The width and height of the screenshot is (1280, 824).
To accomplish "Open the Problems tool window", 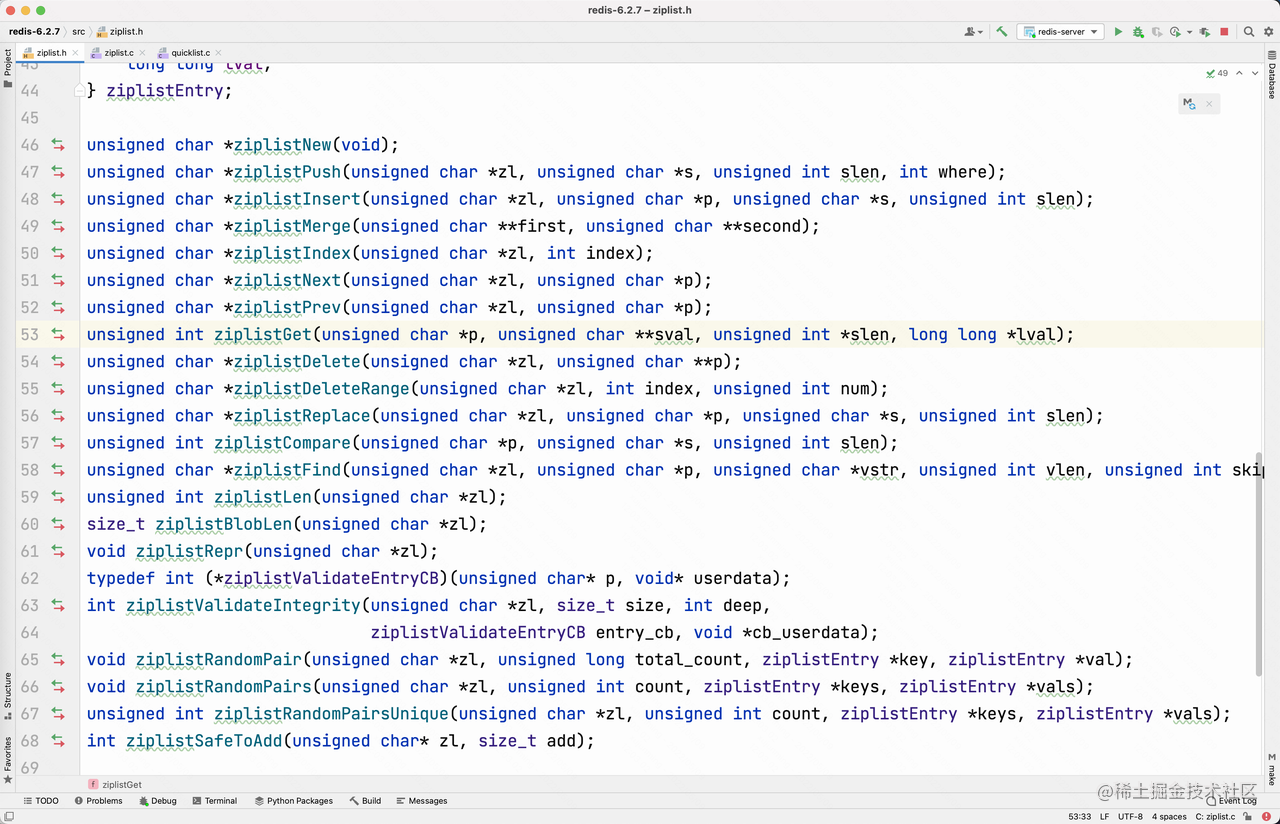I will tap(98, 801).
